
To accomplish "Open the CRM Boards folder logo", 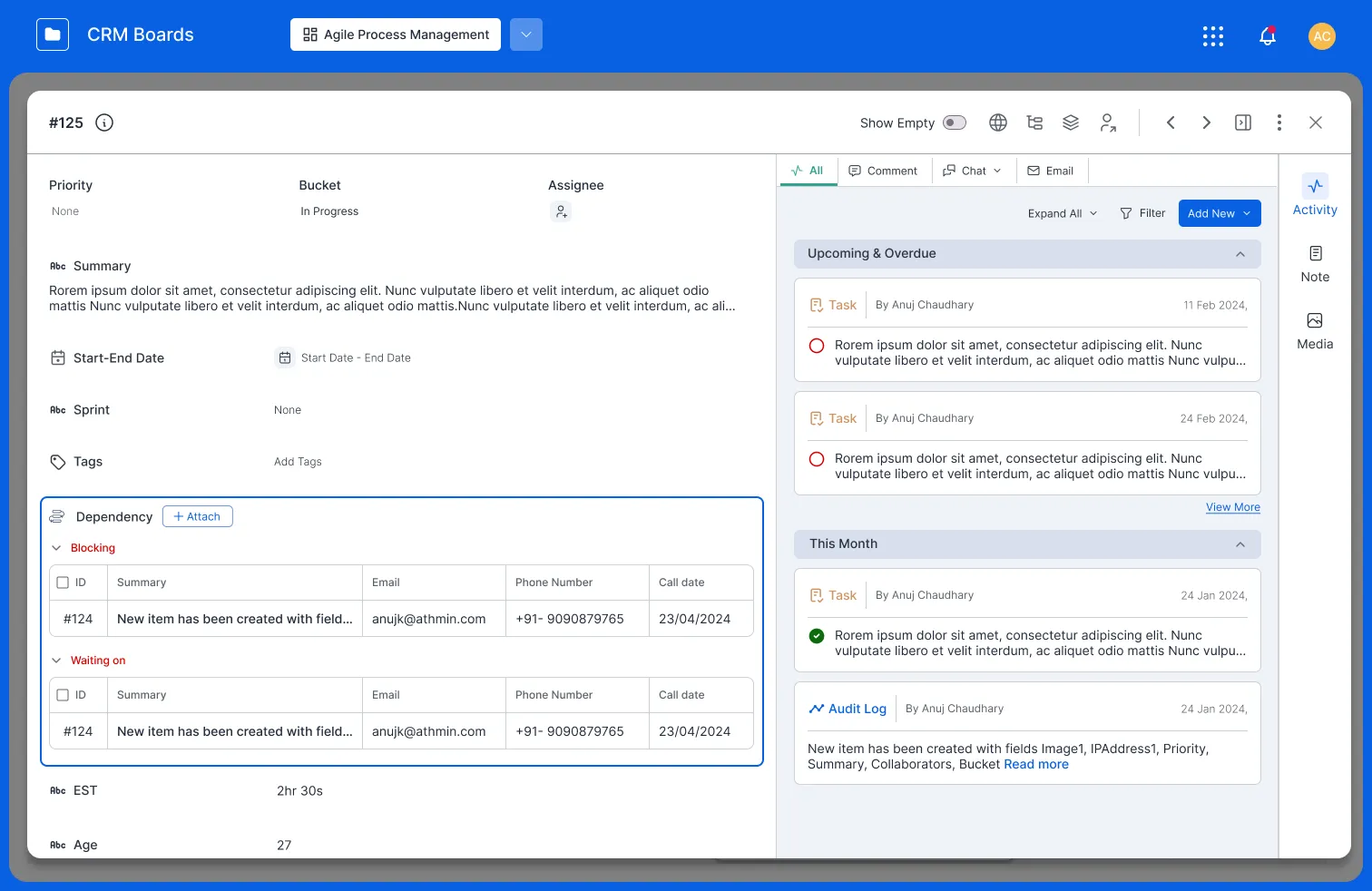I will (53, 34).
